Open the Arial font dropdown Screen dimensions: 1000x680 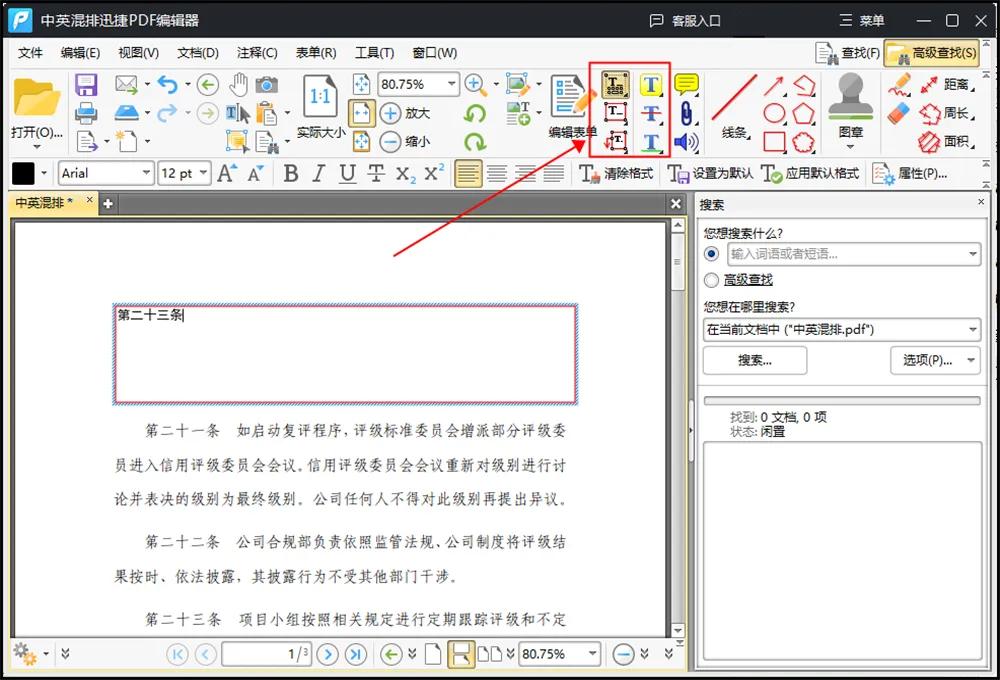tap(106, 173)
